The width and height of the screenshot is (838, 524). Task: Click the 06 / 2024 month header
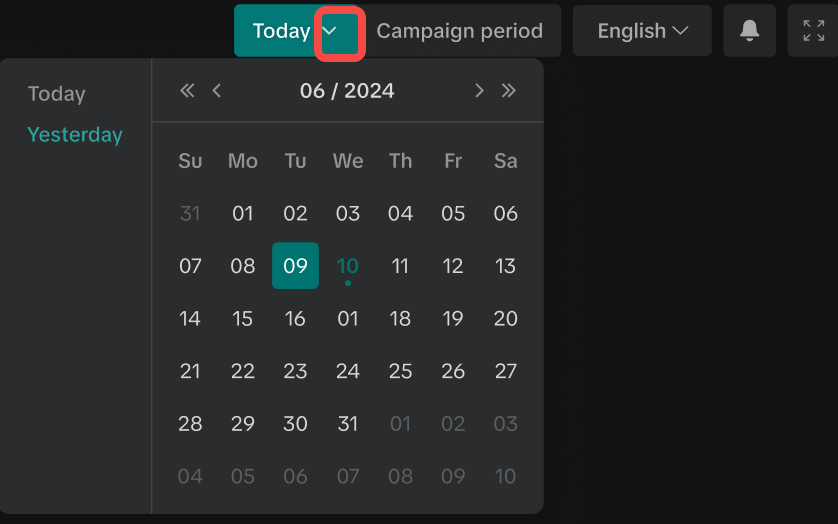click(347, 91)
